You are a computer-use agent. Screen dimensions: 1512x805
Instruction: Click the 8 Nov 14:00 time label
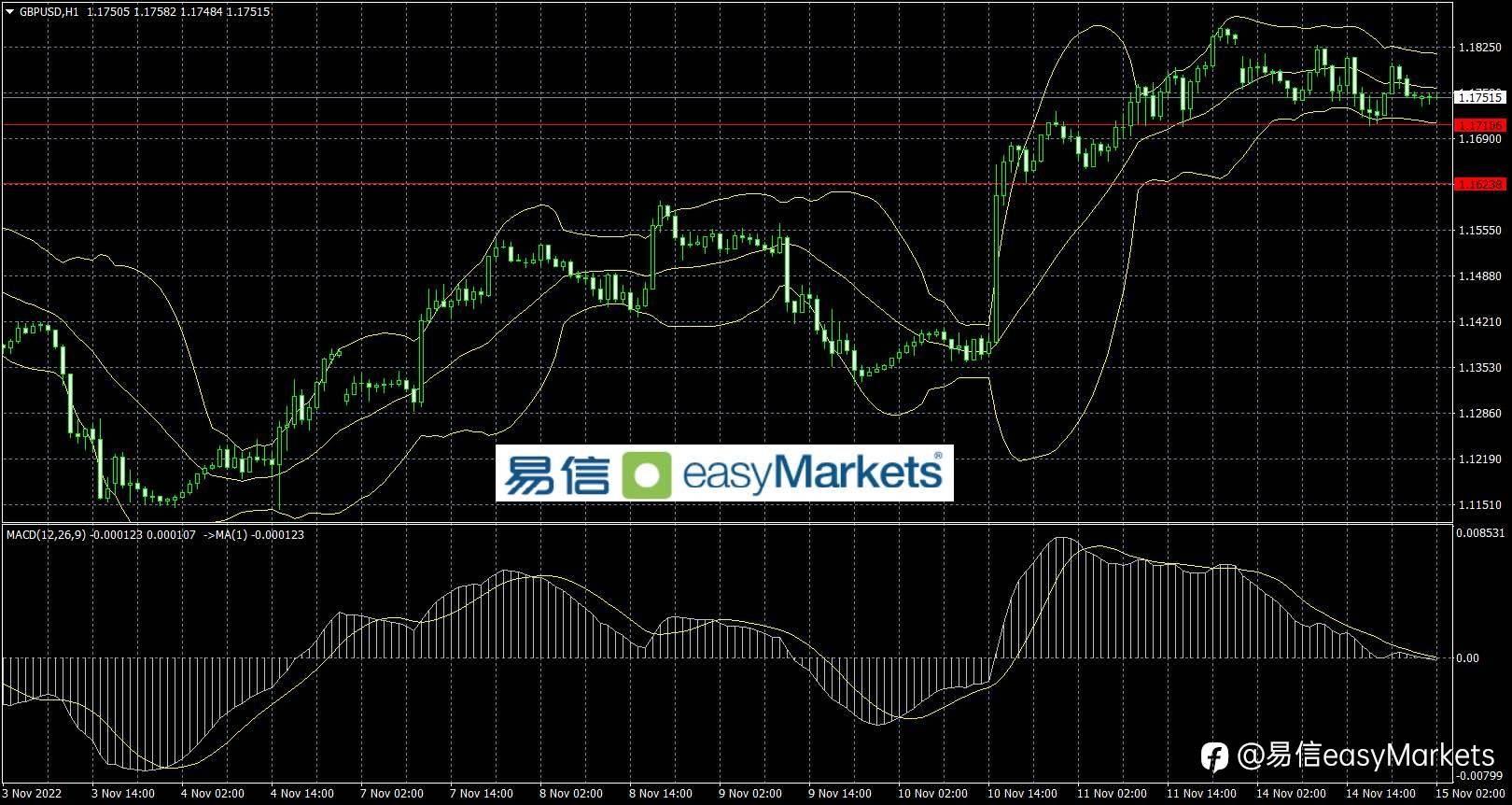coord(661,794)
